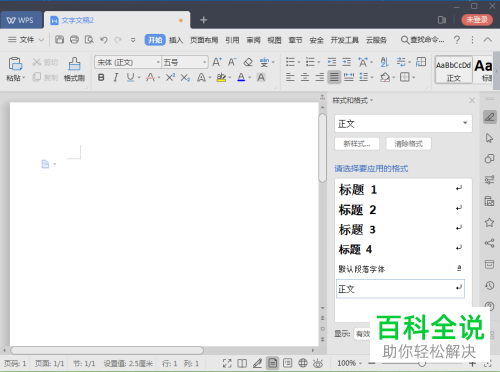Viewport: 500px width, 372px height.
Task: Switch to web layout globe icon
Action: coord(303,363)
